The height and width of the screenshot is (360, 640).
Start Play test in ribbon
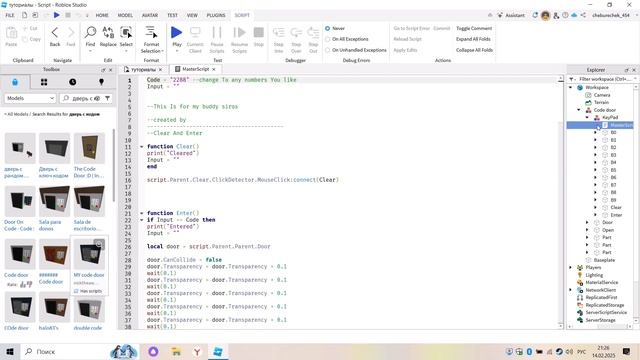coord(177,33)
